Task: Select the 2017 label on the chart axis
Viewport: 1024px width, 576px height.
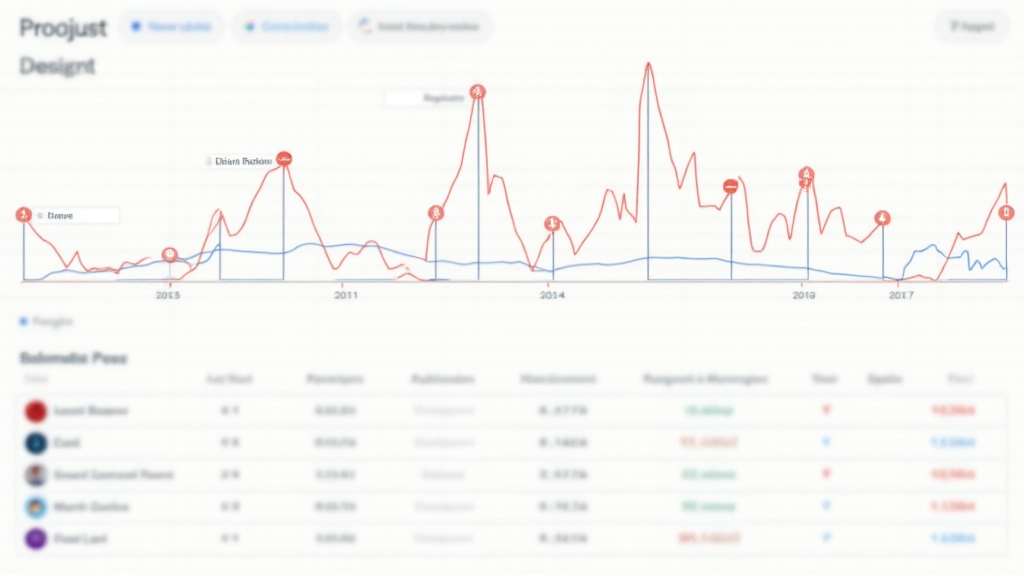Action: pyautogui.click(x=901, y=295)
